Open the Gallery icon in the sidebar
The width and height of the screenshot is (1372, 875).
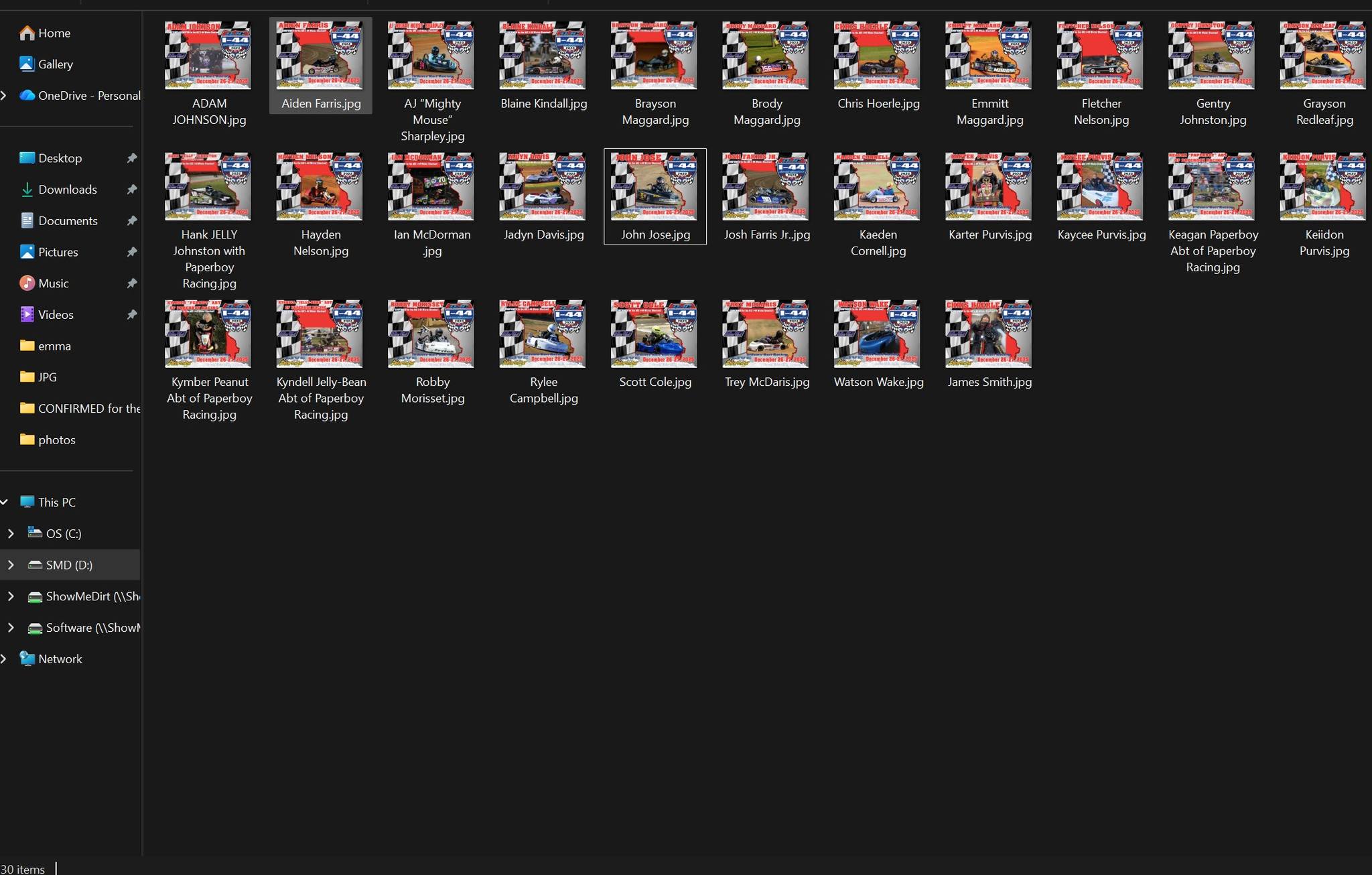[27, 64]
